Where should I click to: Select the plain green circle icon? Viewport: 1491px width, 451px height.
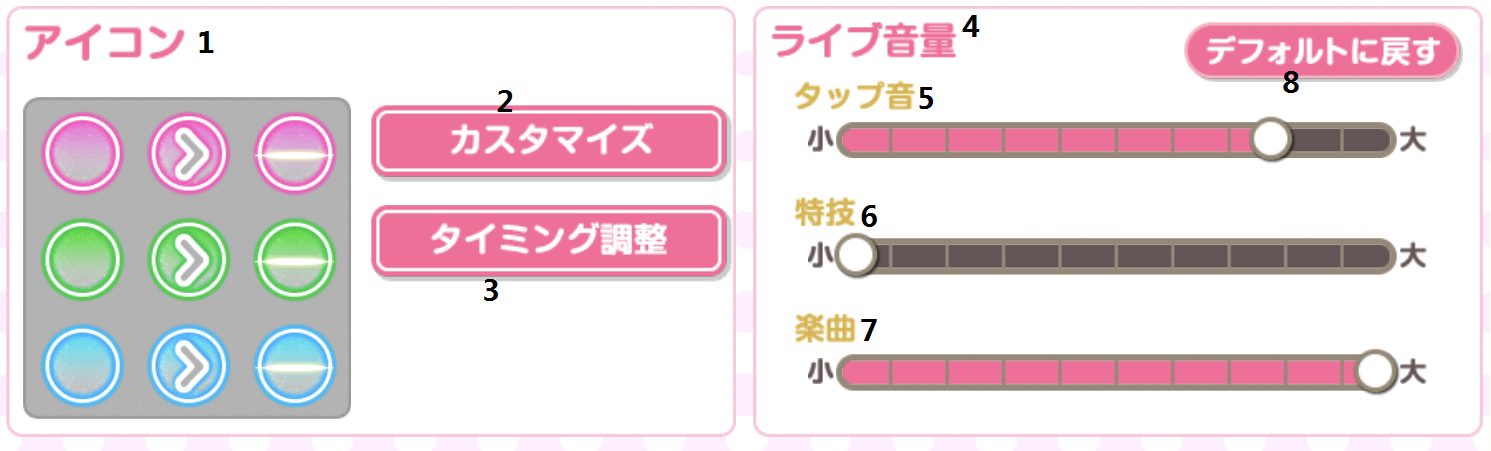pos(82,259)
